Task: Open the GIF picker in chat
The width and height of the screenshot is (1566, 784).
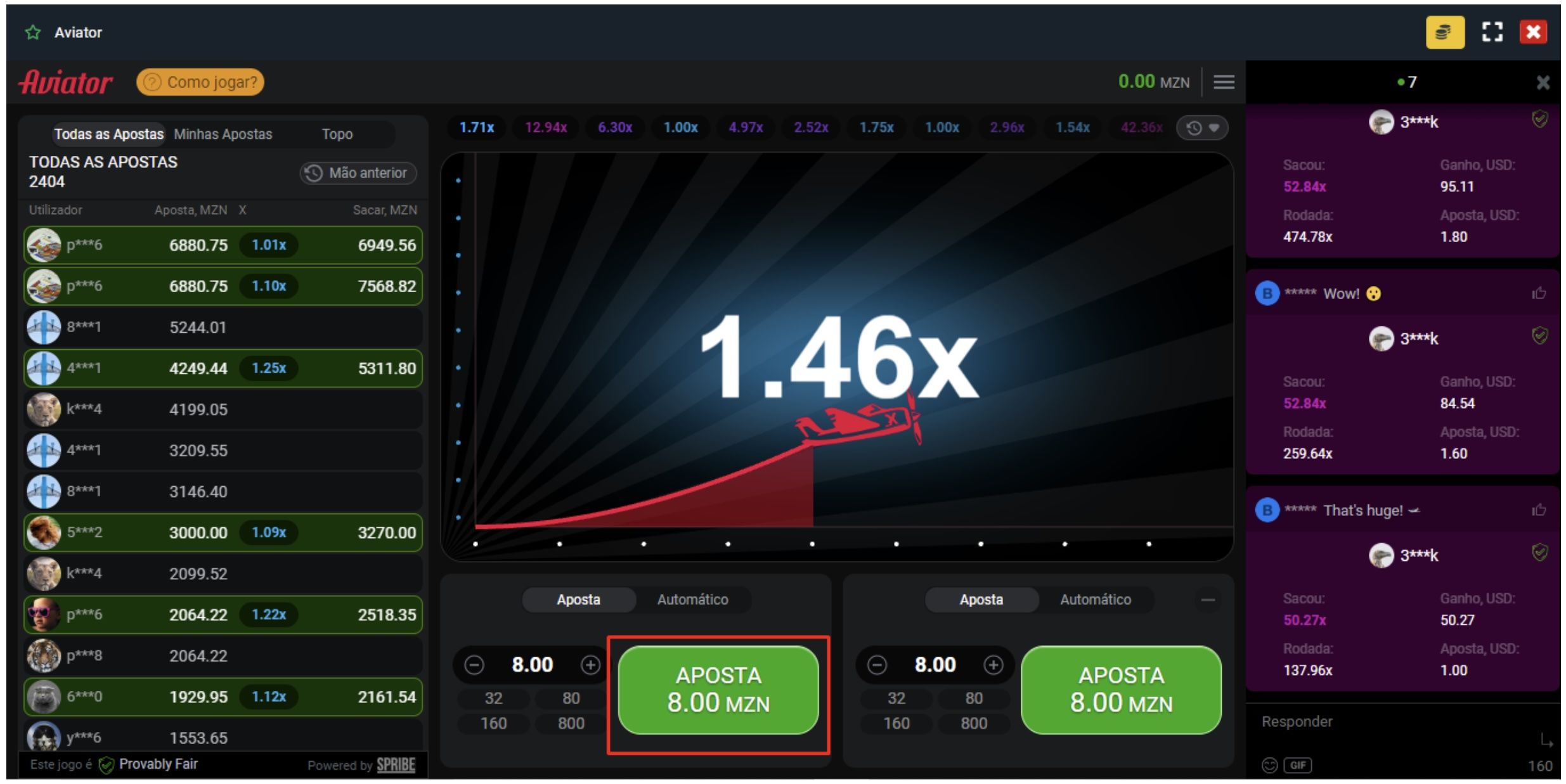Action: point(1297,765)
